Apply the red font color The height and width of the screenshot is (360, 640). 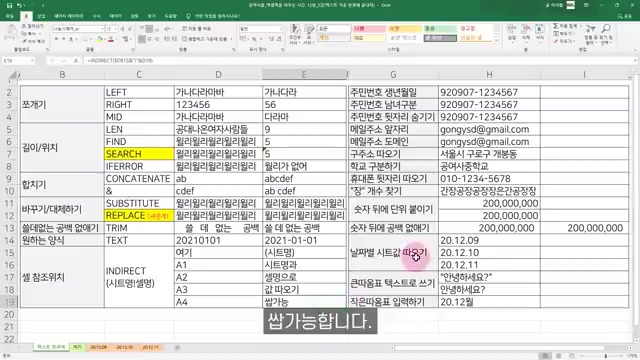coord(111,39)
